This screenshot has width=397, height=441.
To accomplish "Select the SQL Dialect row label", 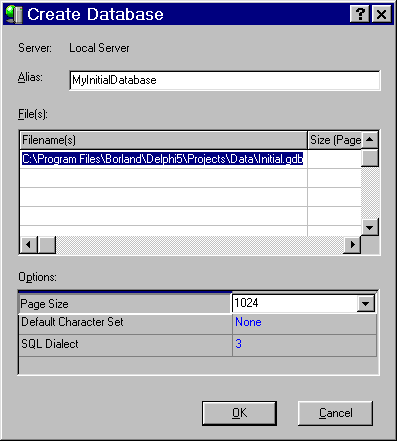I will pos(125,344).
